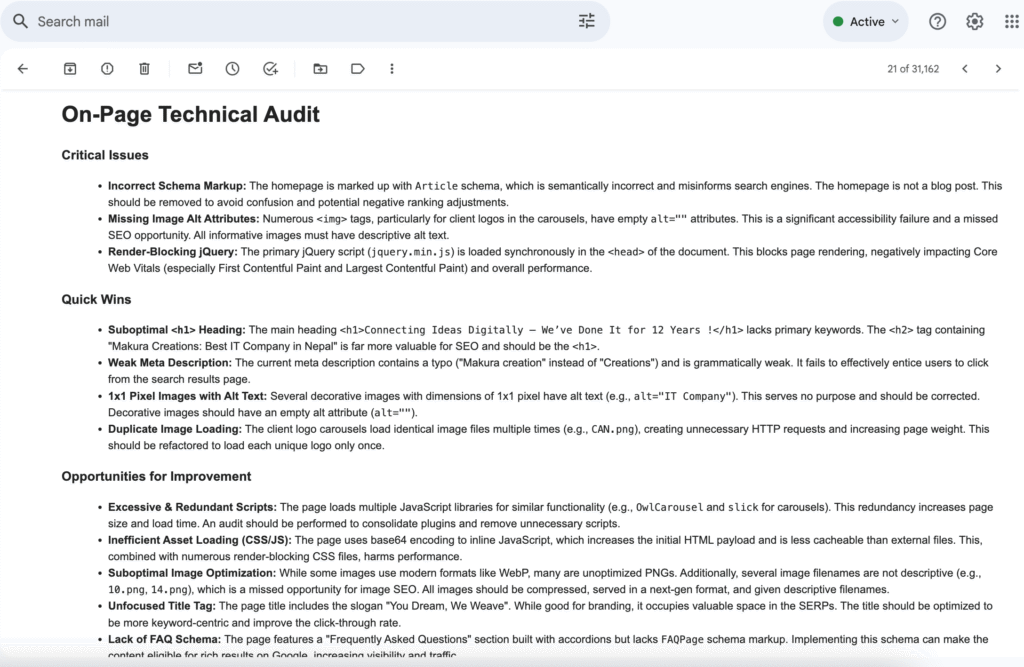Click 'Lack of FAQ Schema:' bullet title
Screen dimensions: 1024x667
(x=165, y=639)
